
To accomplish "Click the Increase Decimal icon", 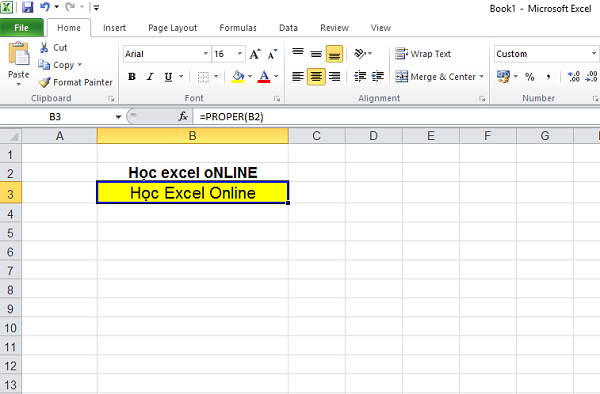I will point(574,77).
